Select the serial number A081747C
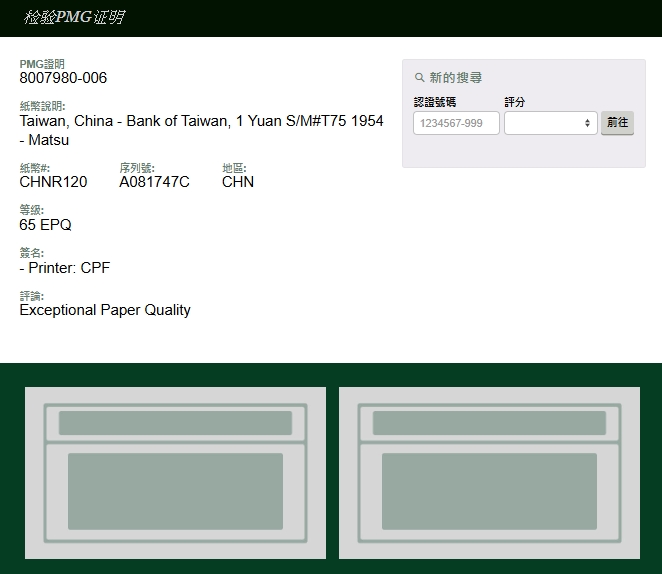The image size is (662, 574). [x=154, y=182]
